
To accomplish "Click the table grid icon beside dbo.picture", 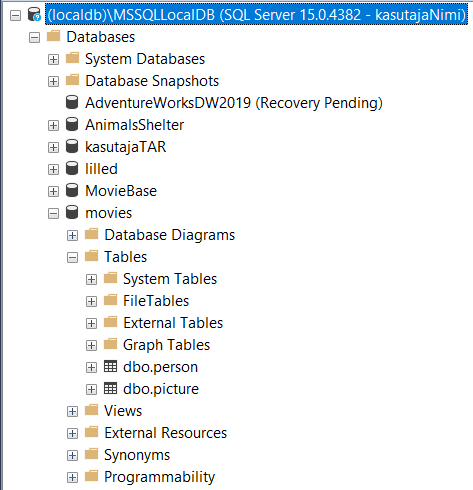I will pyautogui.click(x=110, y=389).
